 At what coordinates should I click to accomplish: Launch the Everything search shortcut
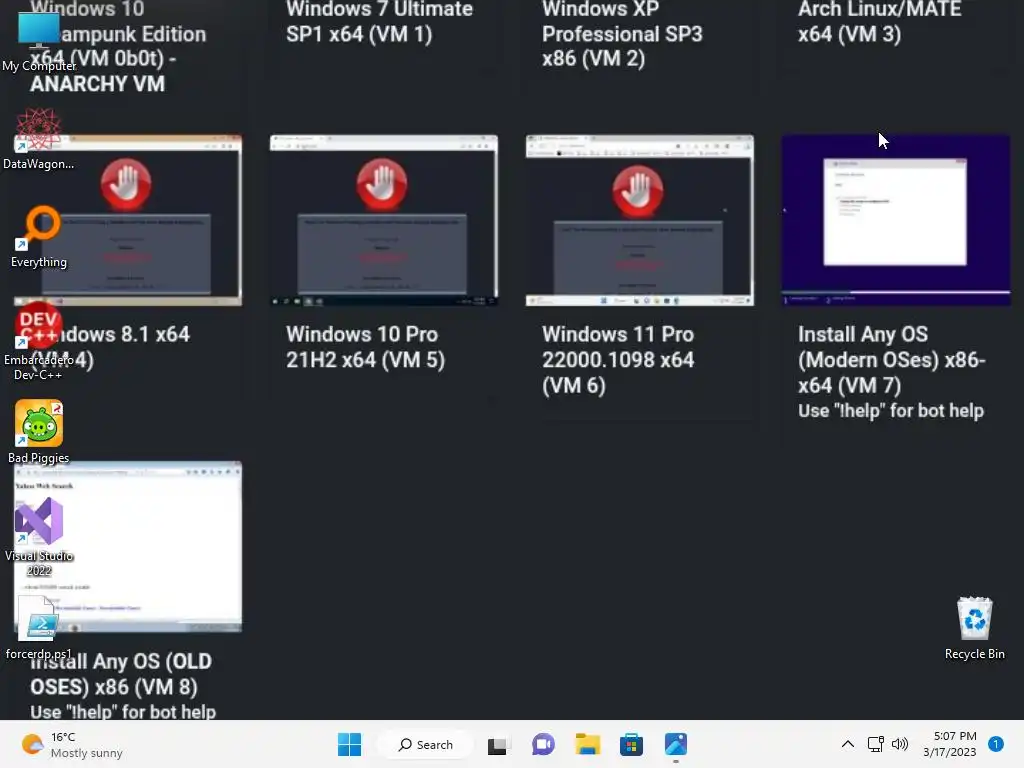click(39, 237)
